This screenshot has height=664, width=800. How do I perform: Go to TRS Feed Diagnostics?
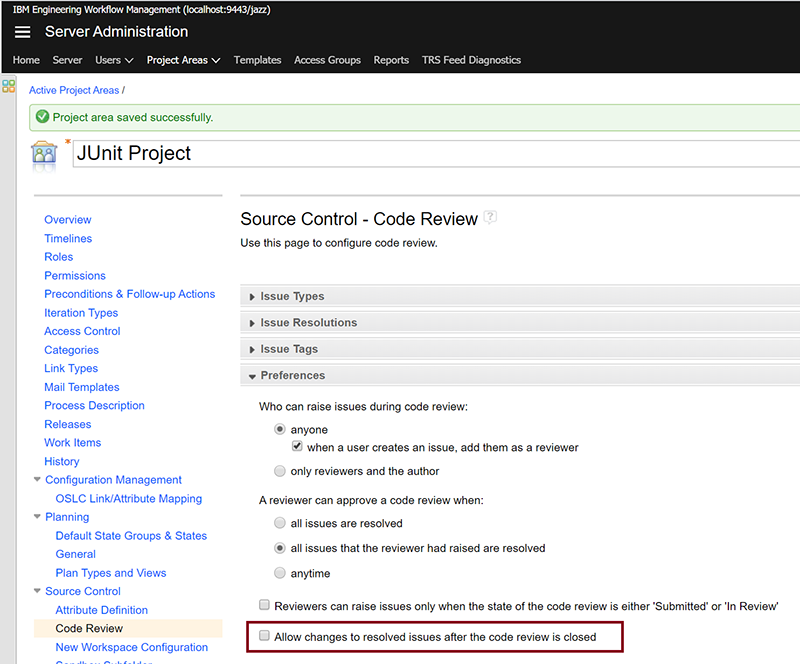coord(471,60)
